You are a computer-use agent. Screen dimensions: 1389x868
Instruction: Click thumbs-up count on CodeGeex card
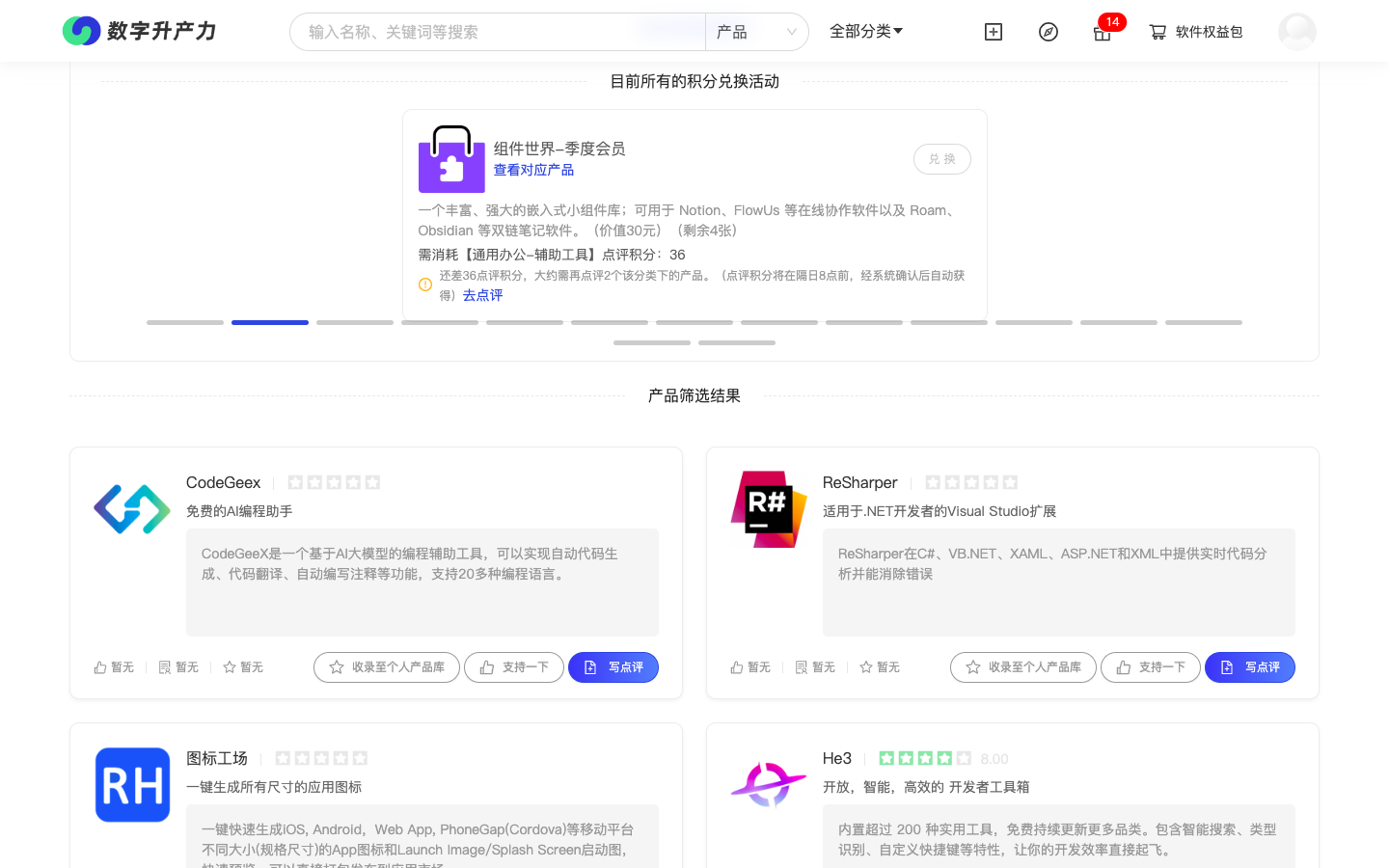pos(114,667)
